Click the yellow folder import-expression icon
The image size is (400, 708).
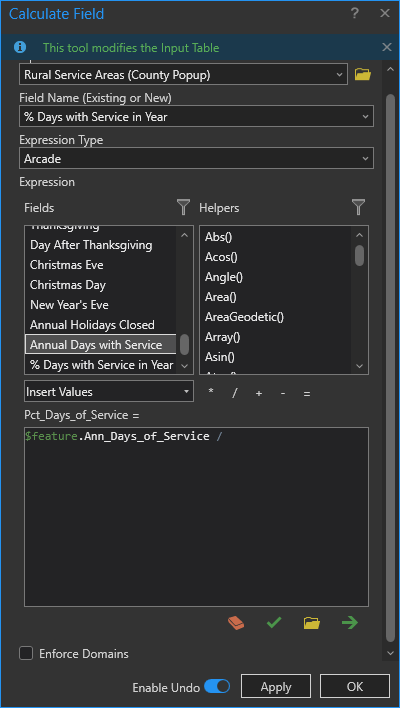312,623
